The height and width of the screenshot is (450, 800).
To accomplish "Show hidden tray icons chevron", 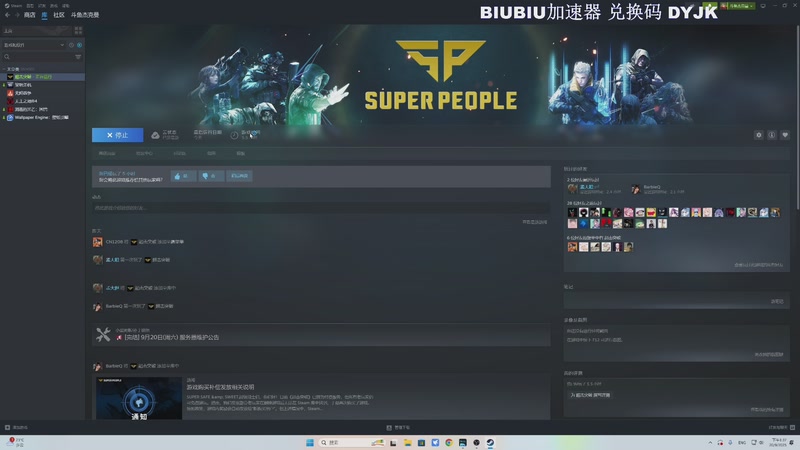I will point(710,442).
